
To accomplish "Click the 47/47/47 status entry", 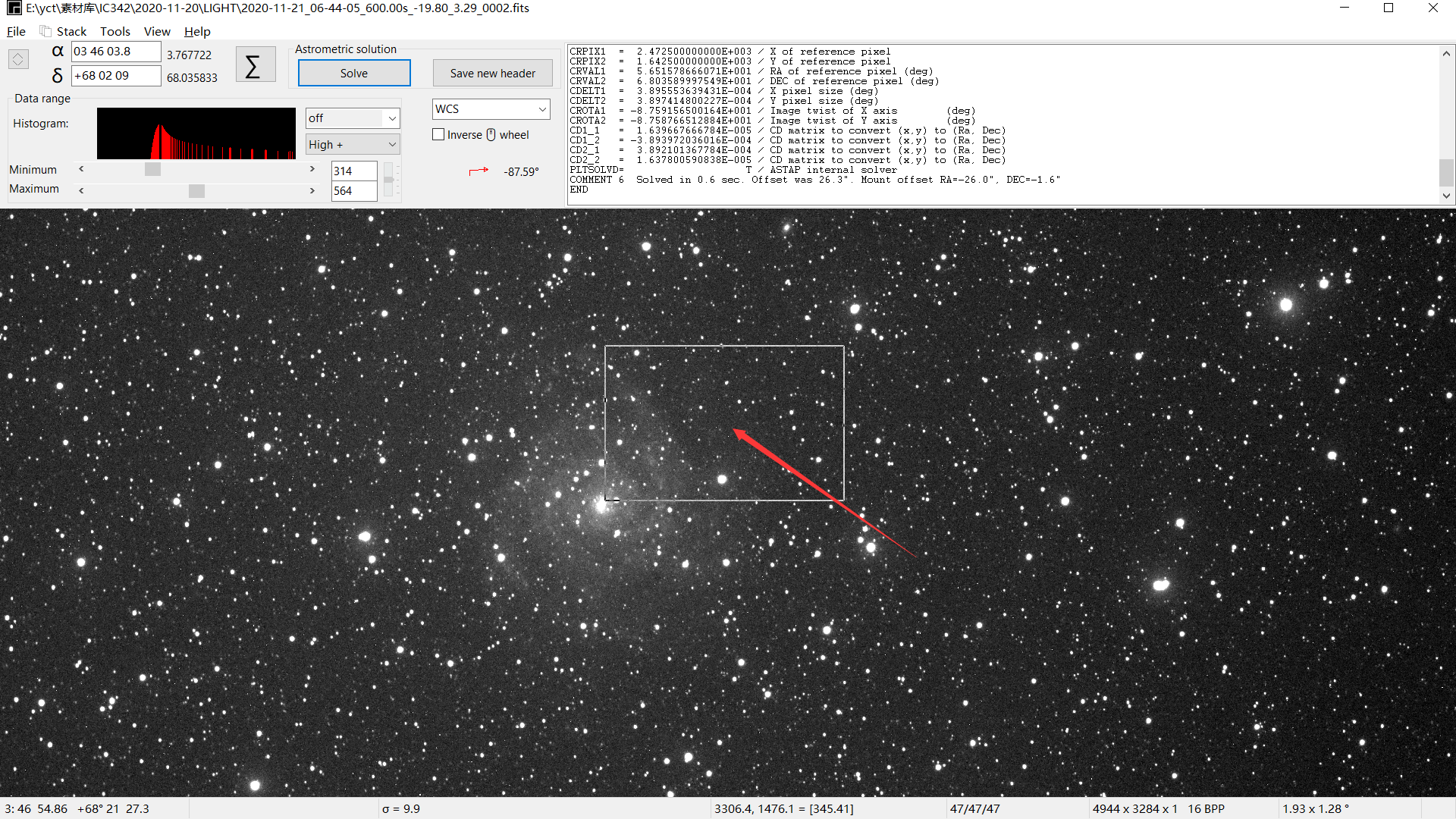I will coord(974,808).
